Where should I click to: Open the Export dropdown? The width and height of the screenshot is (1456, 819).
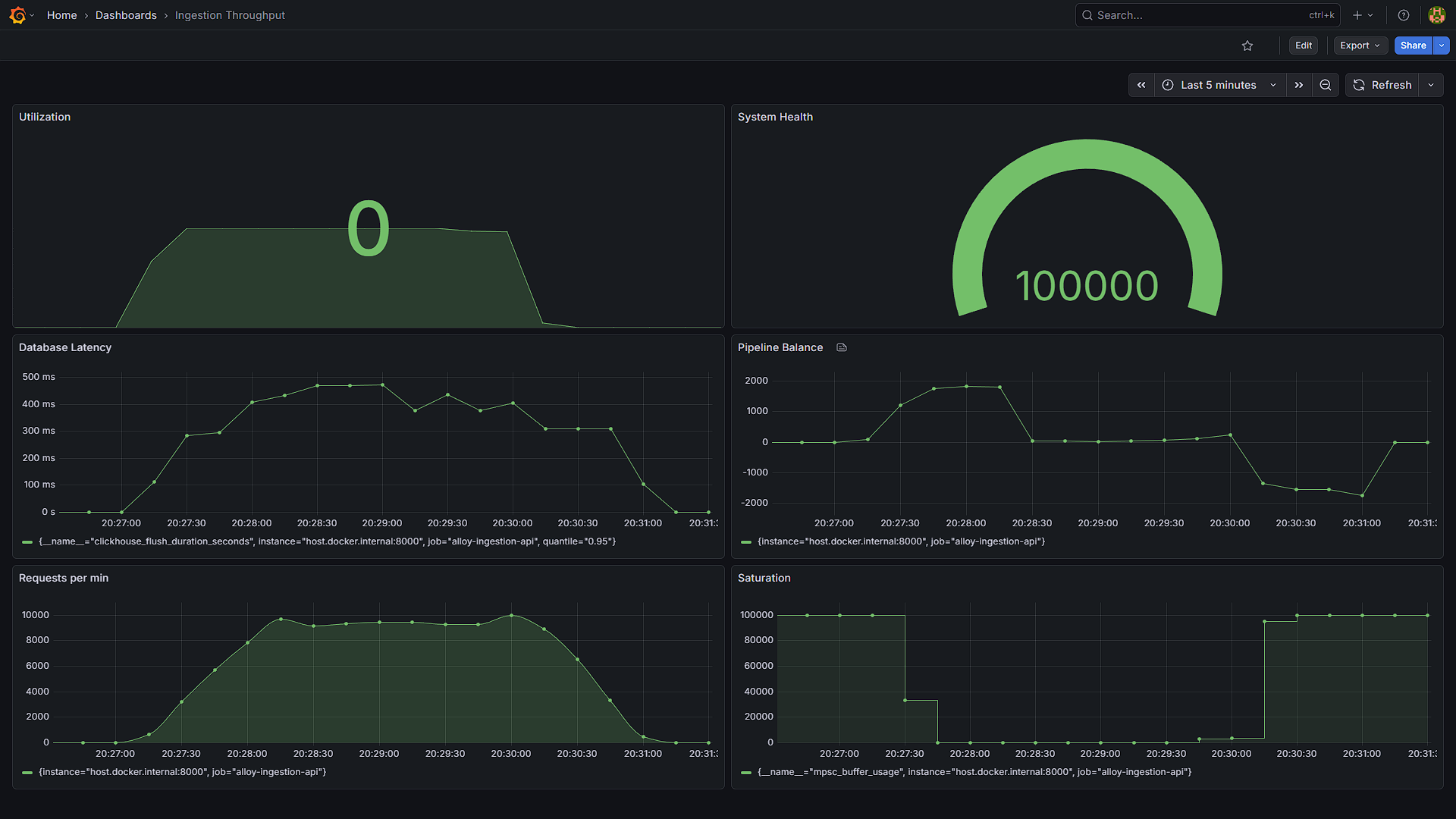point(1360,45)
